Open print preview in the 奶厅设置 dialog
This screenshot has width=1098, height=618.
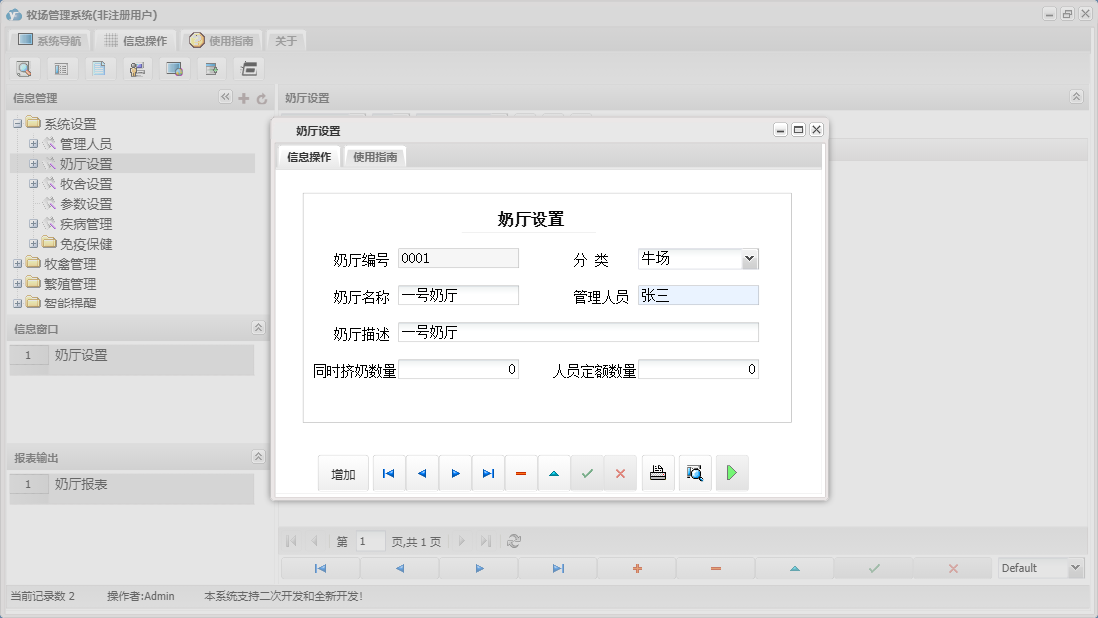click(x=695, y=472)
